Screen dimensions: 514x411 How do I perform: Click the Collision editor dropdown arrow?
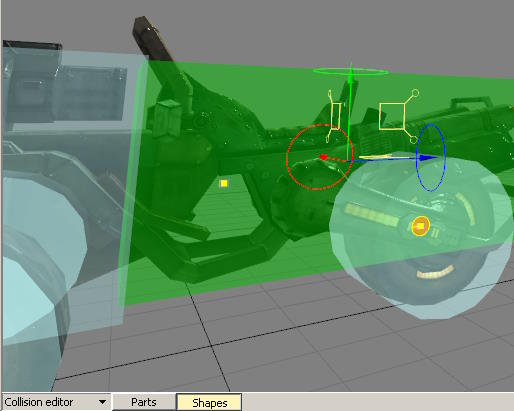(103, 402)
